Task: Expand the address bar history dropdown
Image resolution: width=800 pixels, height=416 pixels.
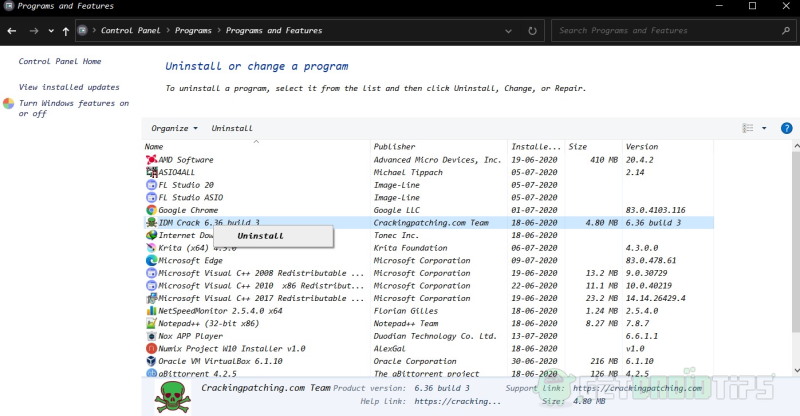Action: pos(508,31)
